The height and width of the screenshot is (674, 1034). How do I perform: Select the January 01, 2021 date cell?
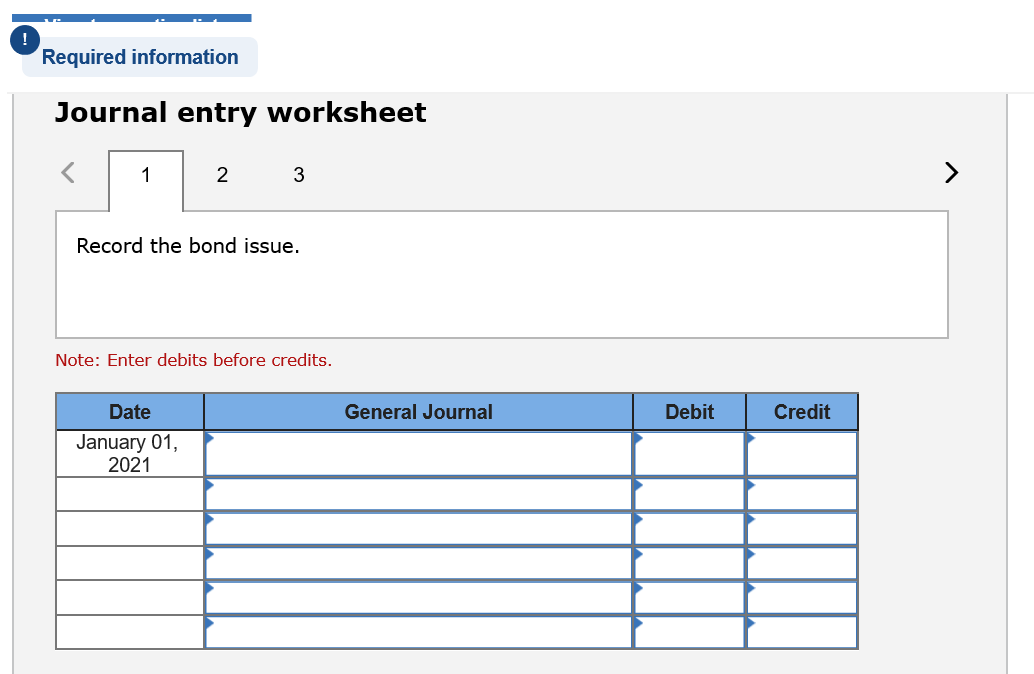pos(129,453)
